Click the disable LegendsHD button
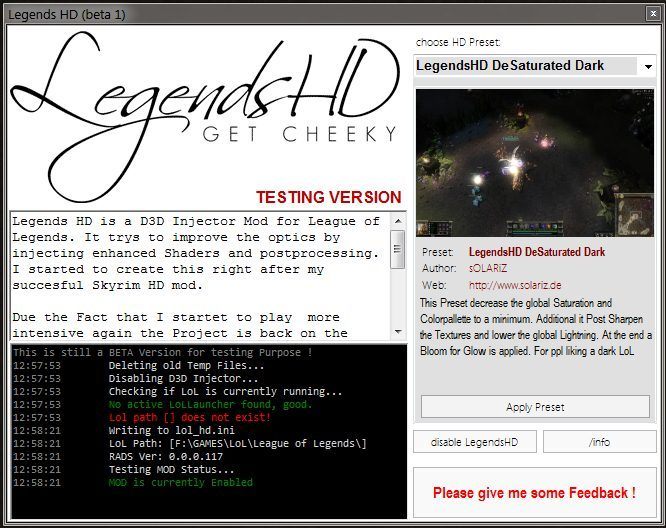Screen dimensions: 666x528 pyautogui.click(x=474, y=442)
